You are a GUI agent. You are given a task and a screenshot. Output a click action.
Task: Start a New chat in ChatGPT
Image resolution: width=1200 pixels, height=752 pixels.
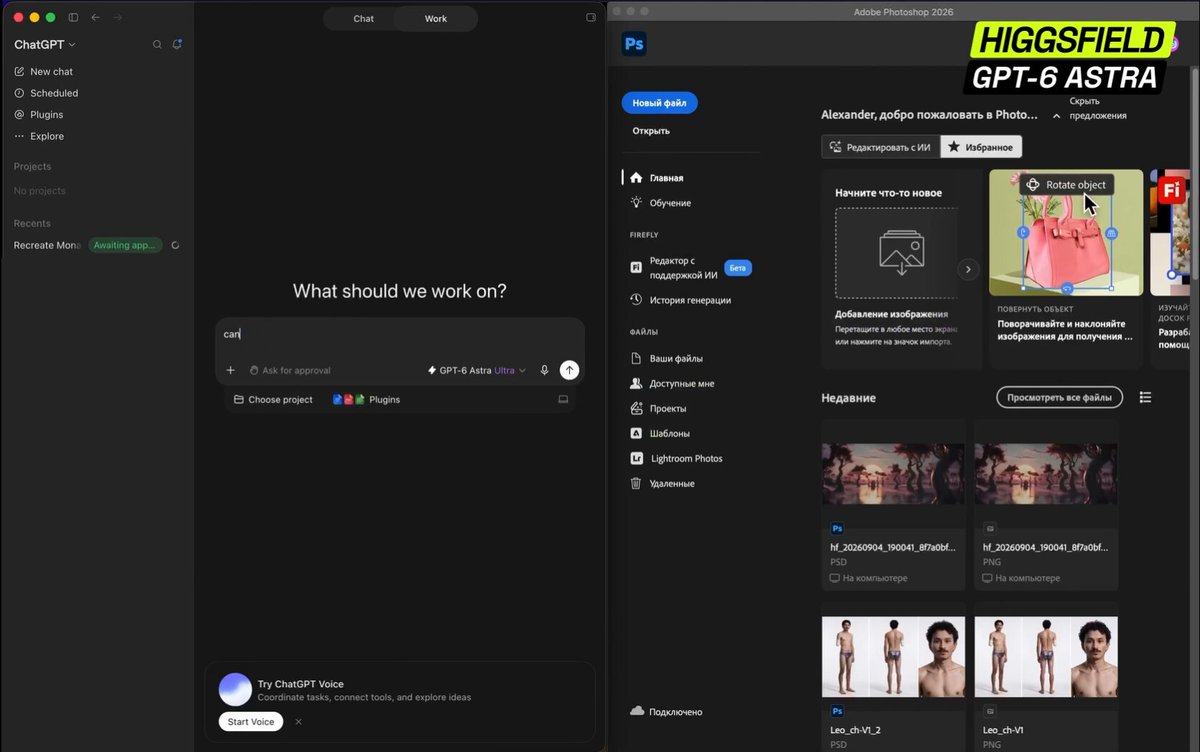click(x=44, y=72)
